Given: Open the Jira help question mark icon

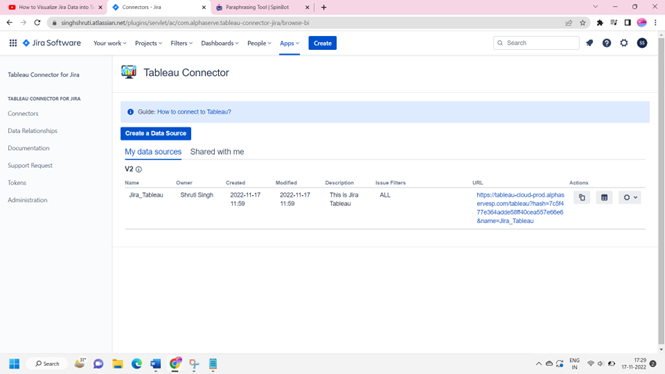Looking at the screenshot, I should click(x=607, y=43).
